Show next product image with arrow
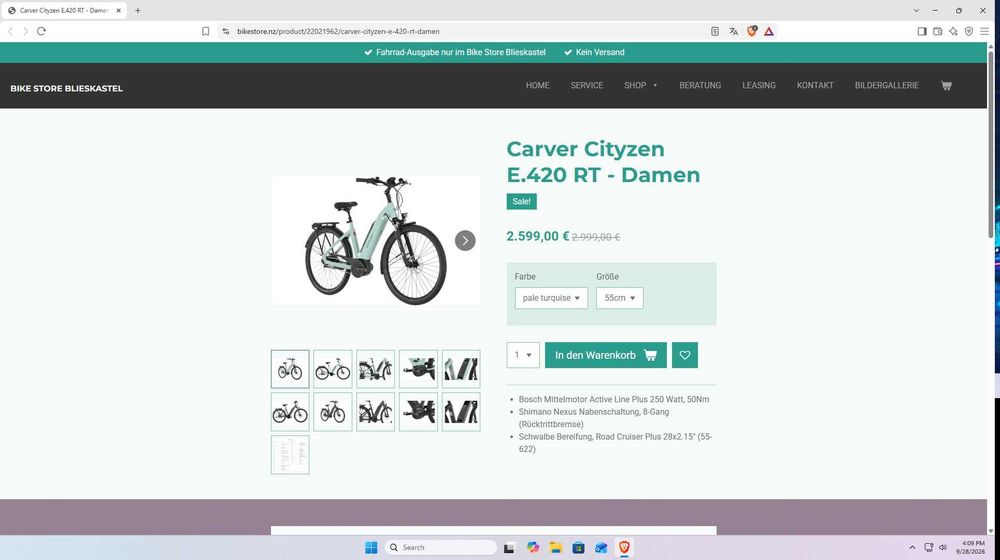 (465, 240)
